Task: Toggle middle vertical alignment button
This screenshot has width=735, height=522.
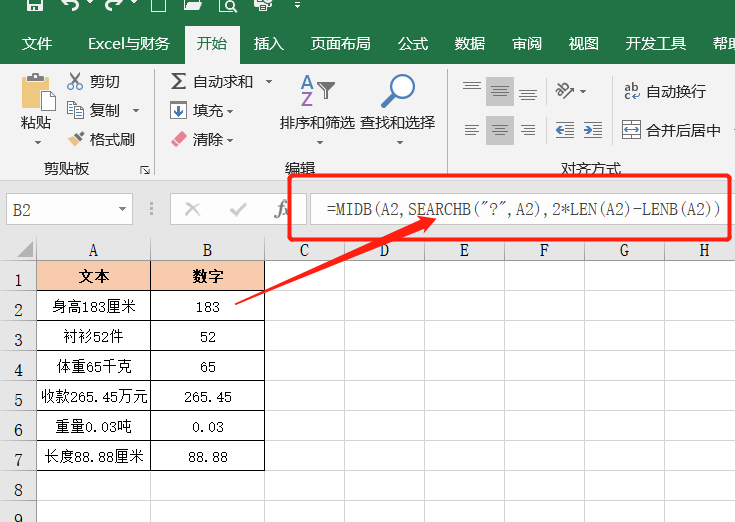Action: click(500, 91)
